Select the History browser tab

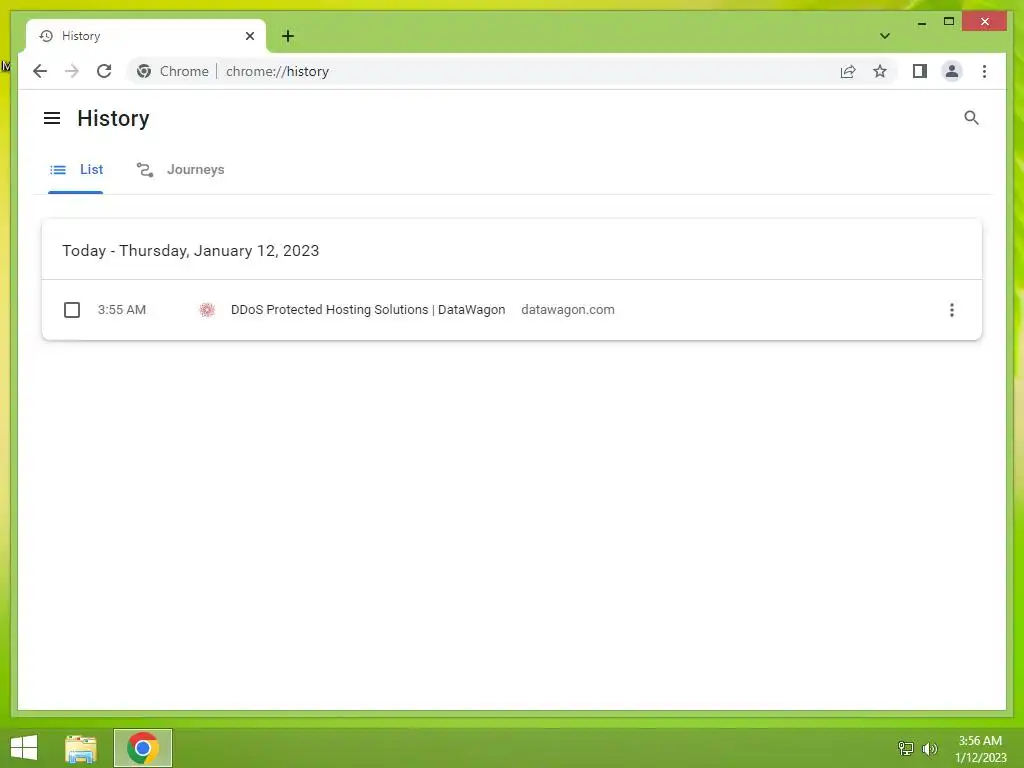tap(146, 36)
